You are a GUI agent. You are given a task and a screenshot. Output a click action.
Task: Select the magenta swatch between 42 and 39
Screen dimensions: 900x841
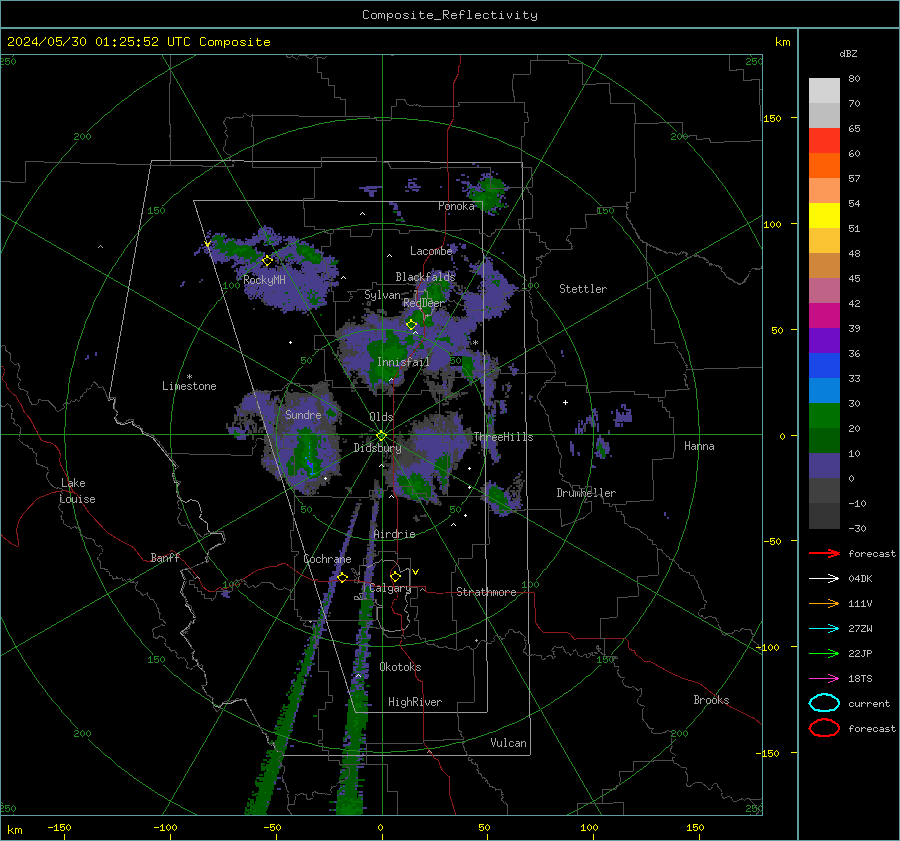[824, 315]
